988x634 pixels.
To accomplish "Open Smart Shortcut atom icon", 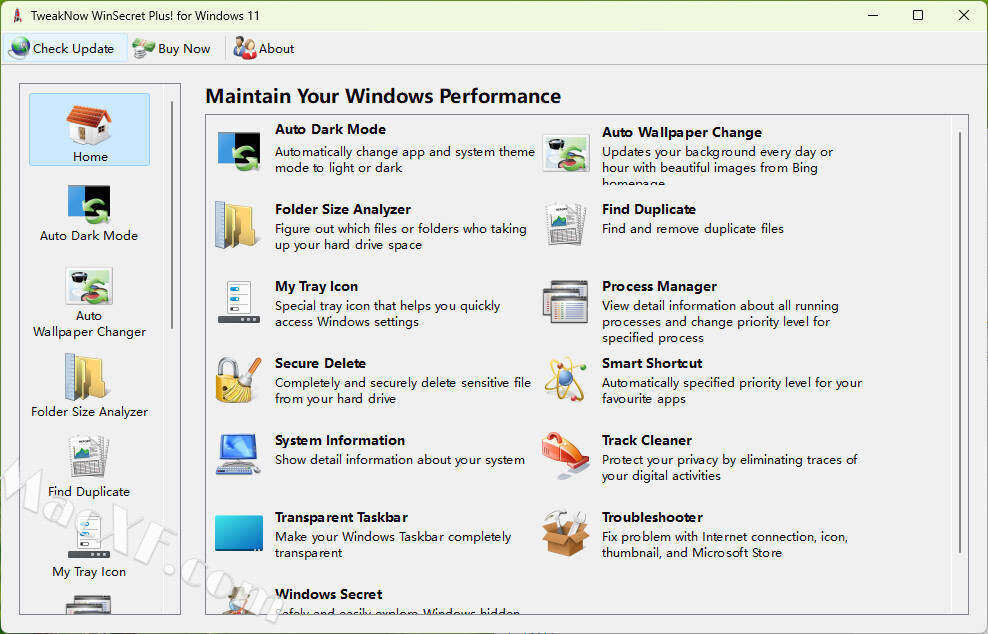I will (566, 380).
